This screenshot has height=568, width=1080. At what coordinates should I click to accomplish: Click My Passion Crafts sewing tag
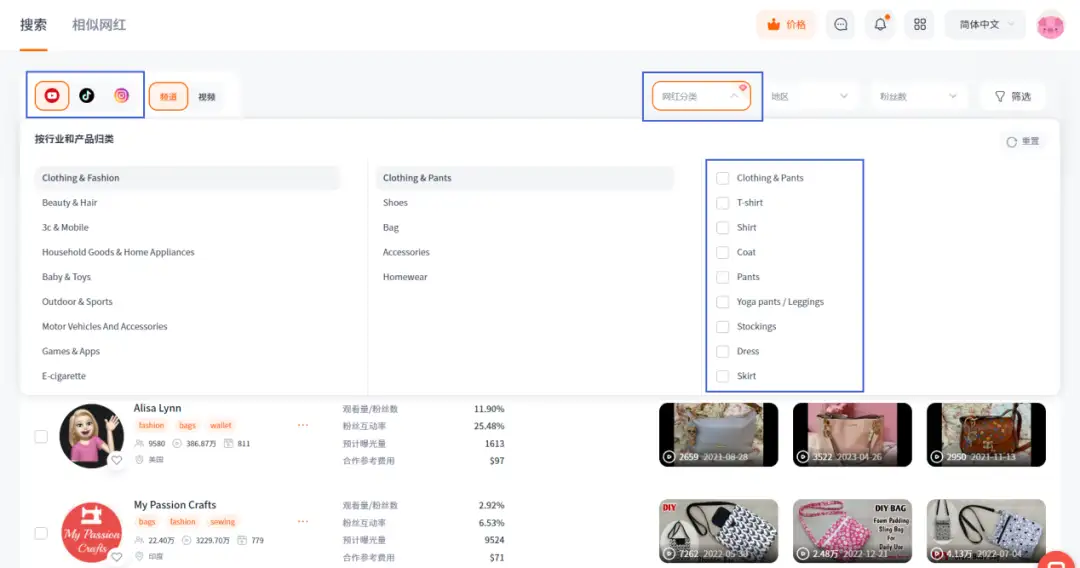222,522
